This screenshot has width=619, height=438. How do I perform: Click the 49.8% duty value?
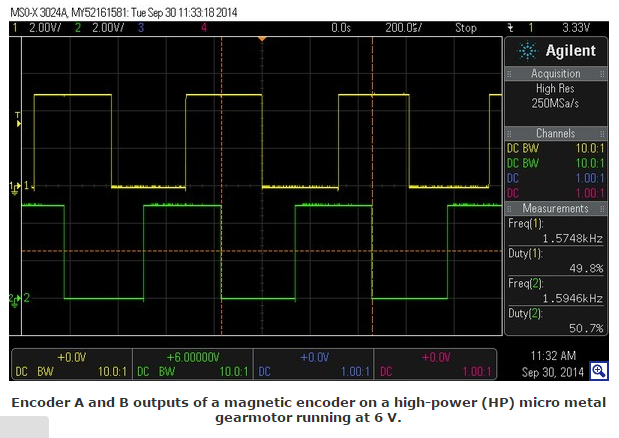586,269
